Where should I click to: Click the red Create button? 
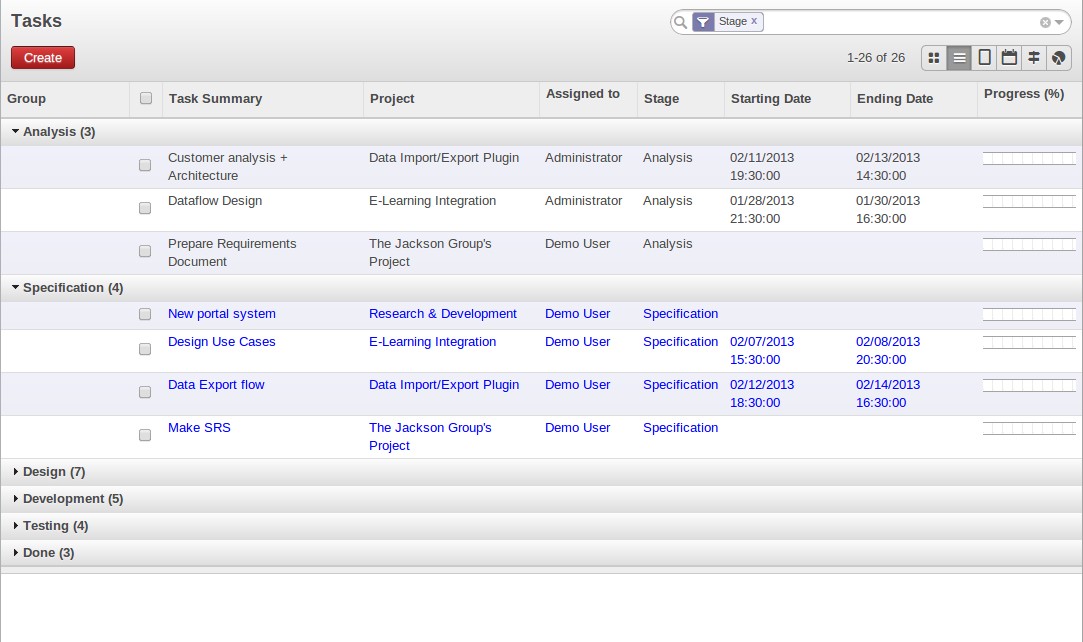(43, 58)
